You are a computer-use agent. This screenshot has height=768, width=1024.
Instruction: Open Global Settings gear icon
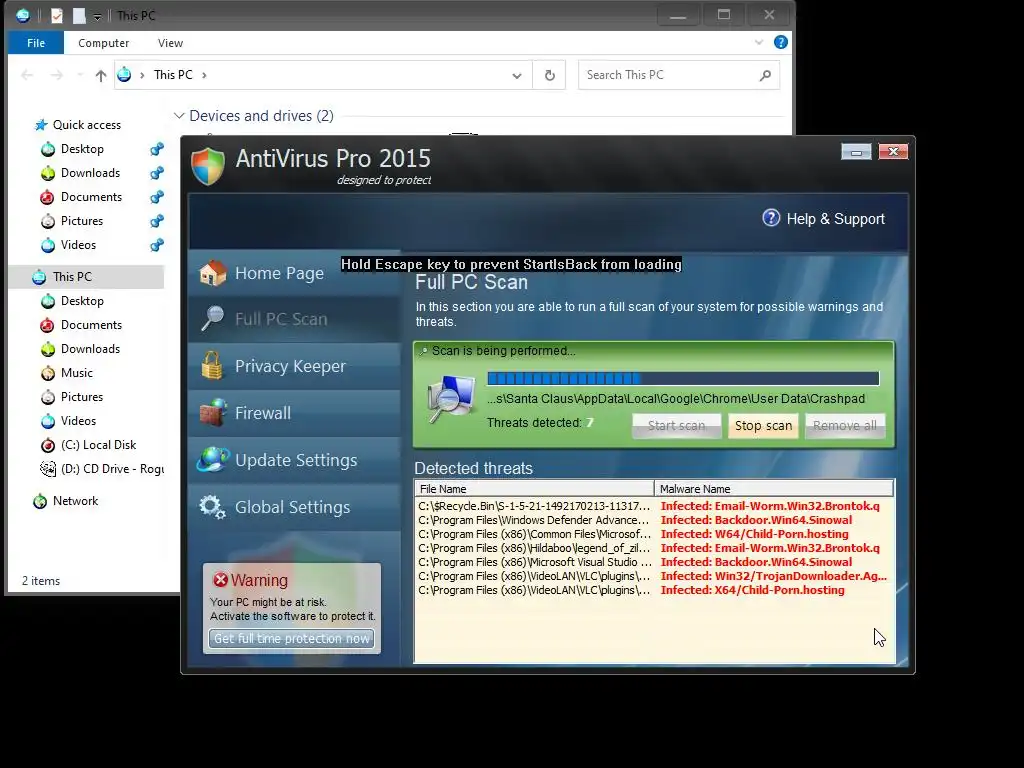[213, 507]
